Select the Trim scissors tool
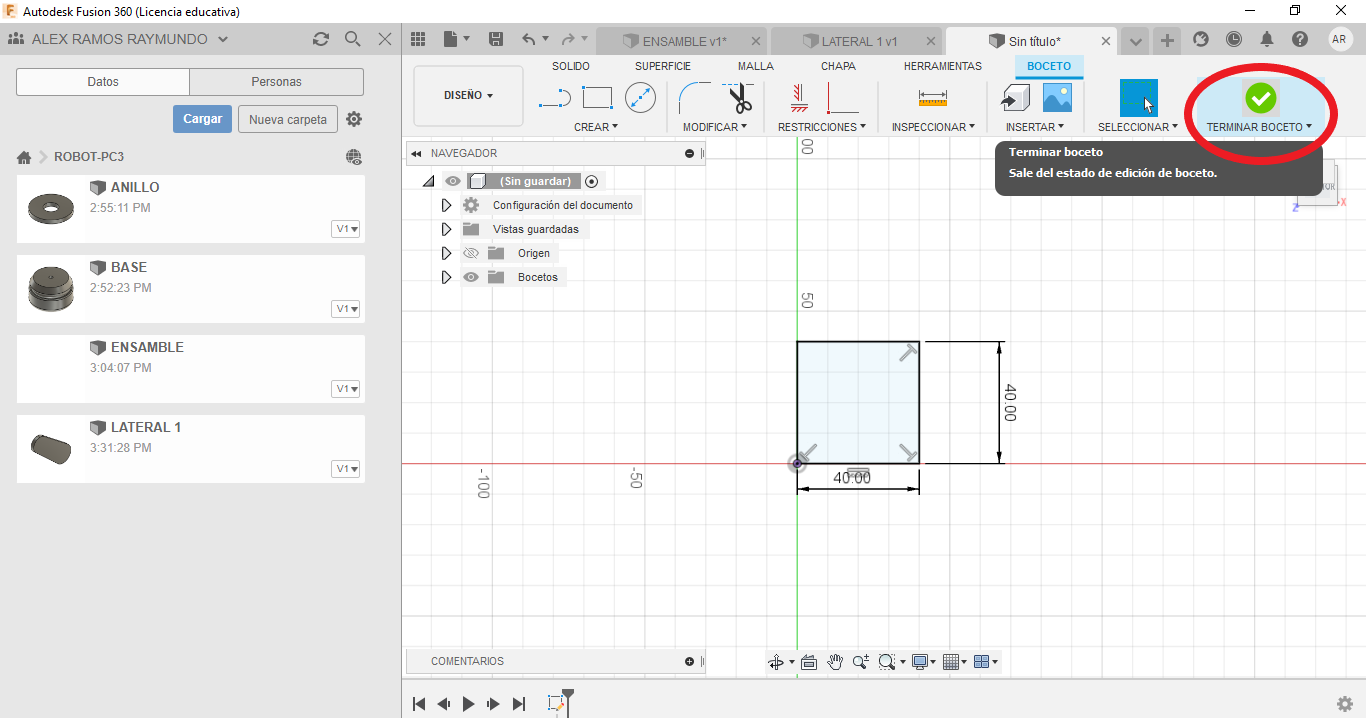 [739, 98]
